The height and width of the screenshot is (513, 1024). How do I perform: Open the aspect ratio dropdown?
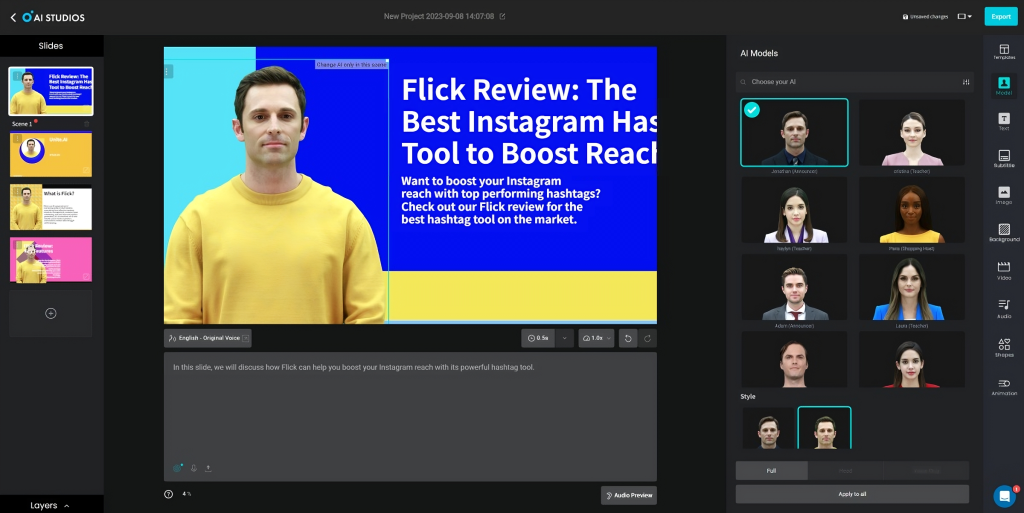pos(965,17)
